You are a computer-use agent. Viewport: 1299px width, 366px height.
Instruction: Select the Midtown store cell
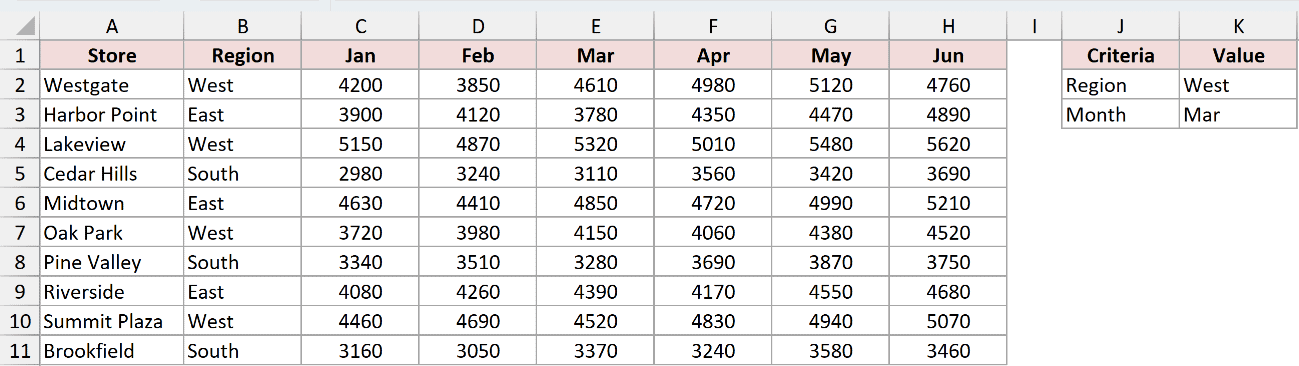[112, 203]
